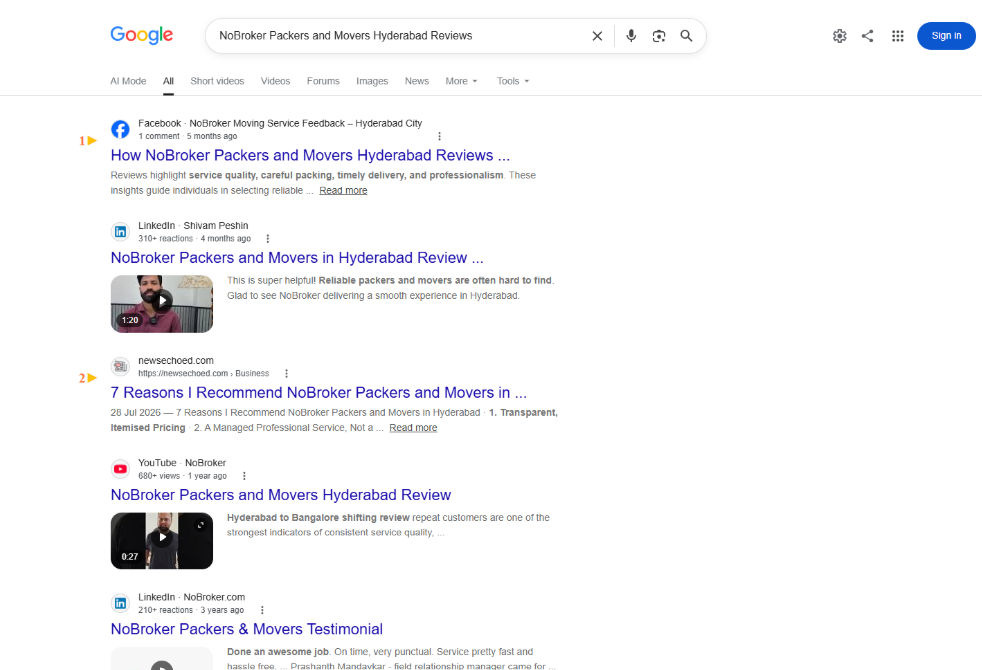Open Google Lens image search icon
Screen dimensions: 982x670
[658, 36]
